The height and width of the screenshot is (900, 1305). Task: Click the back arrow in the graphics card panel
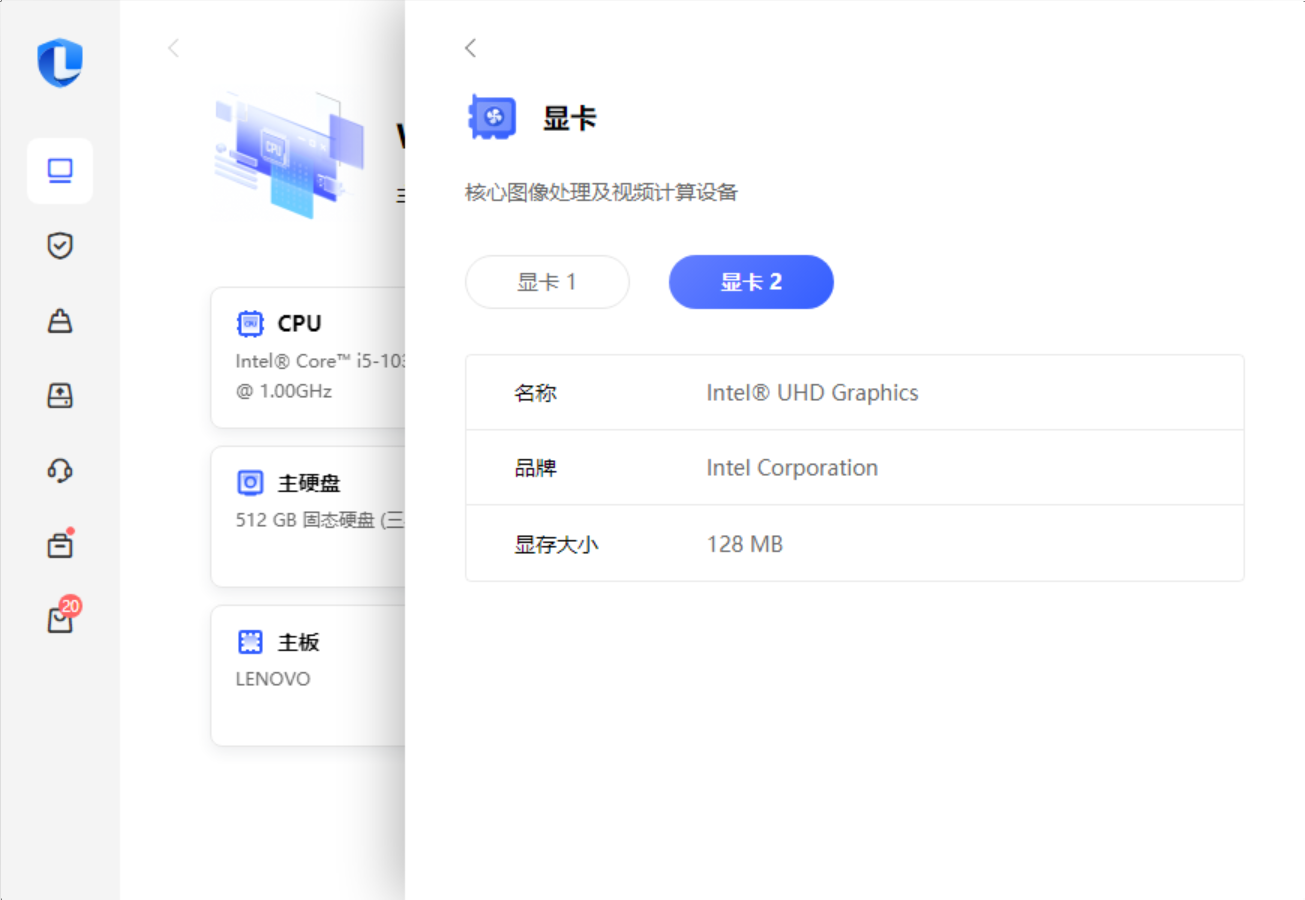point(470,48)
